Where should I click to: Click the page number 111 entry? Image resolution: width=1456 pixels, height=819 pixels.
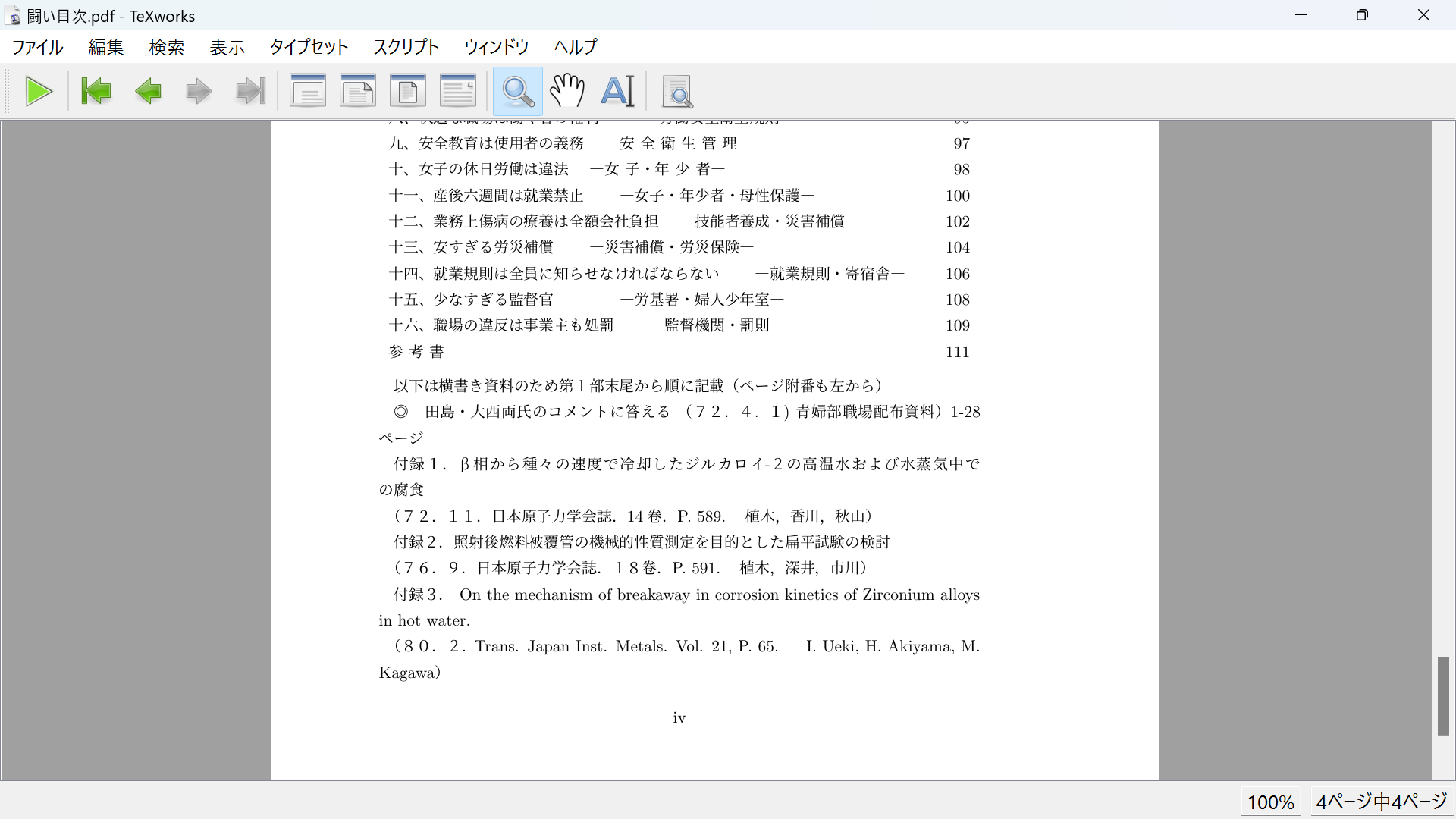point(958,352)
